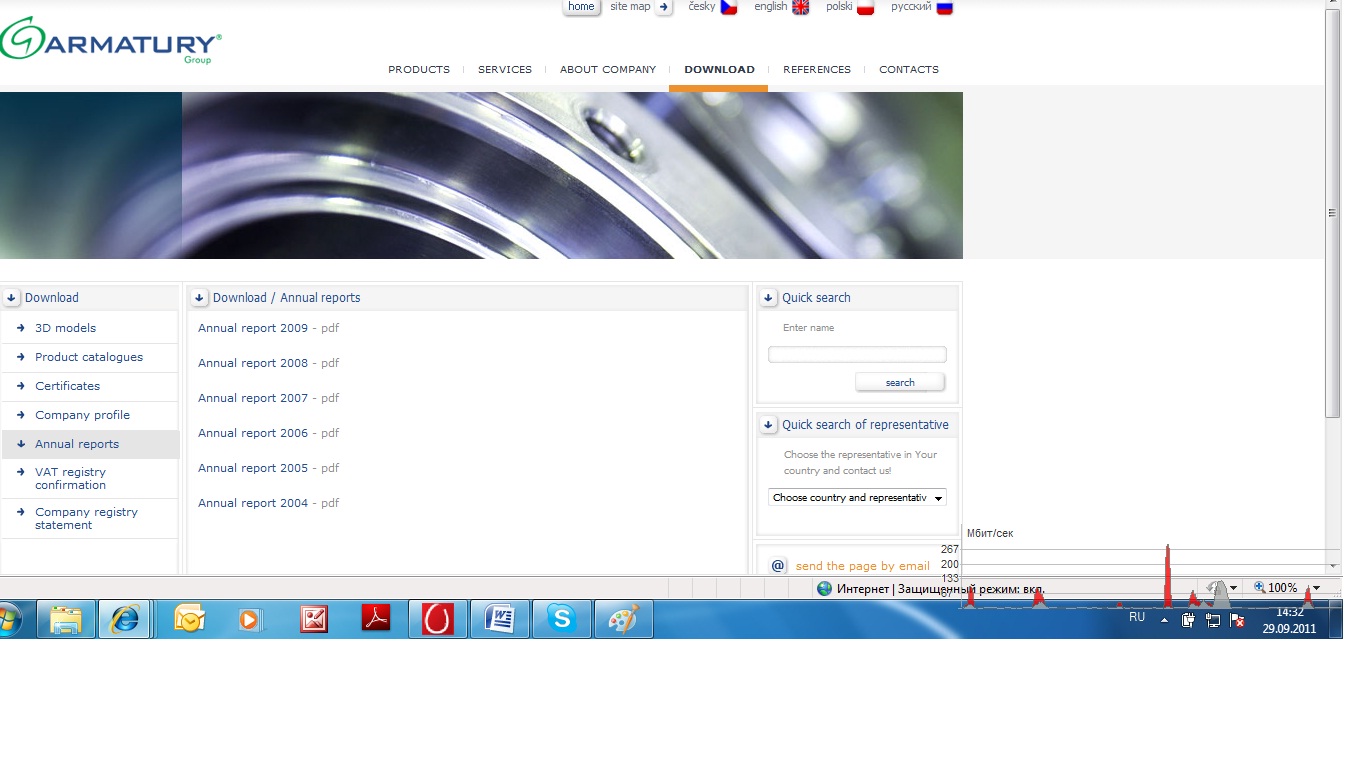This screenshot has width=1366, height=768.
Task: Click the Enter name search field
Action: click(857, 355)
